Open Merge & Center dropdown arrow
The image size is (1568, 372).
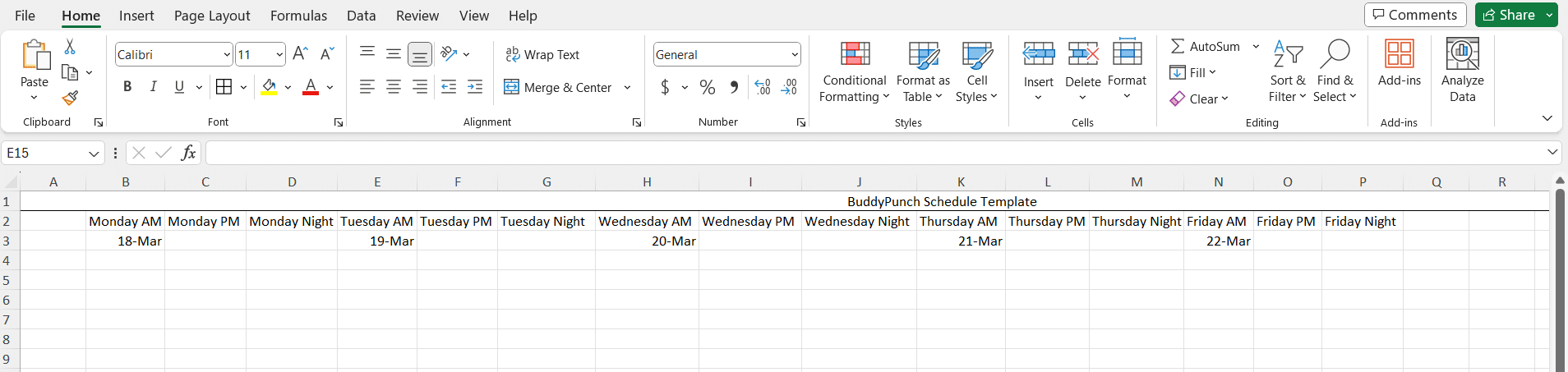[627, 87]
